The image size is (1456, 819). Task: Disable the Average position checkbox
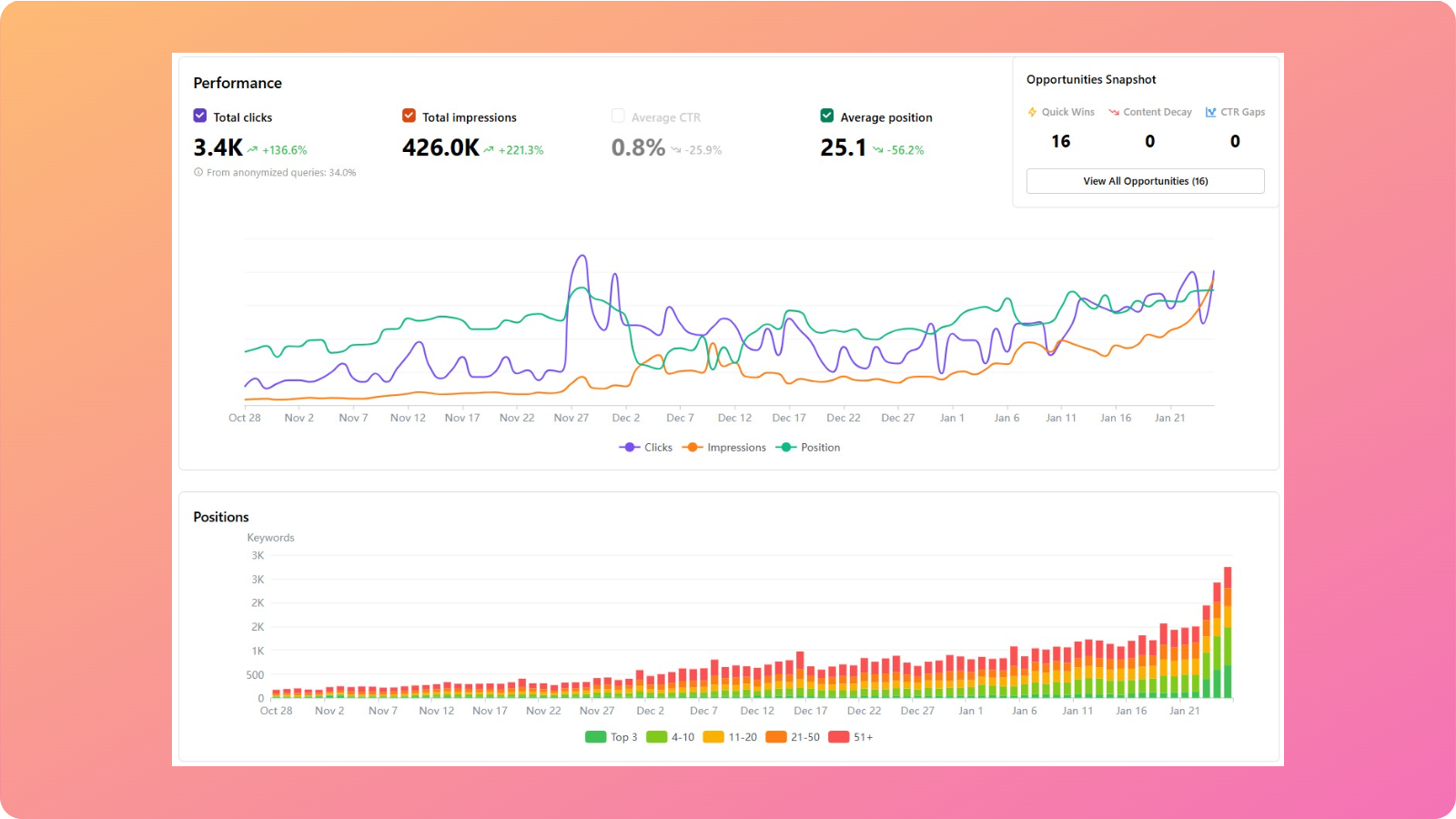pos(827,116)
